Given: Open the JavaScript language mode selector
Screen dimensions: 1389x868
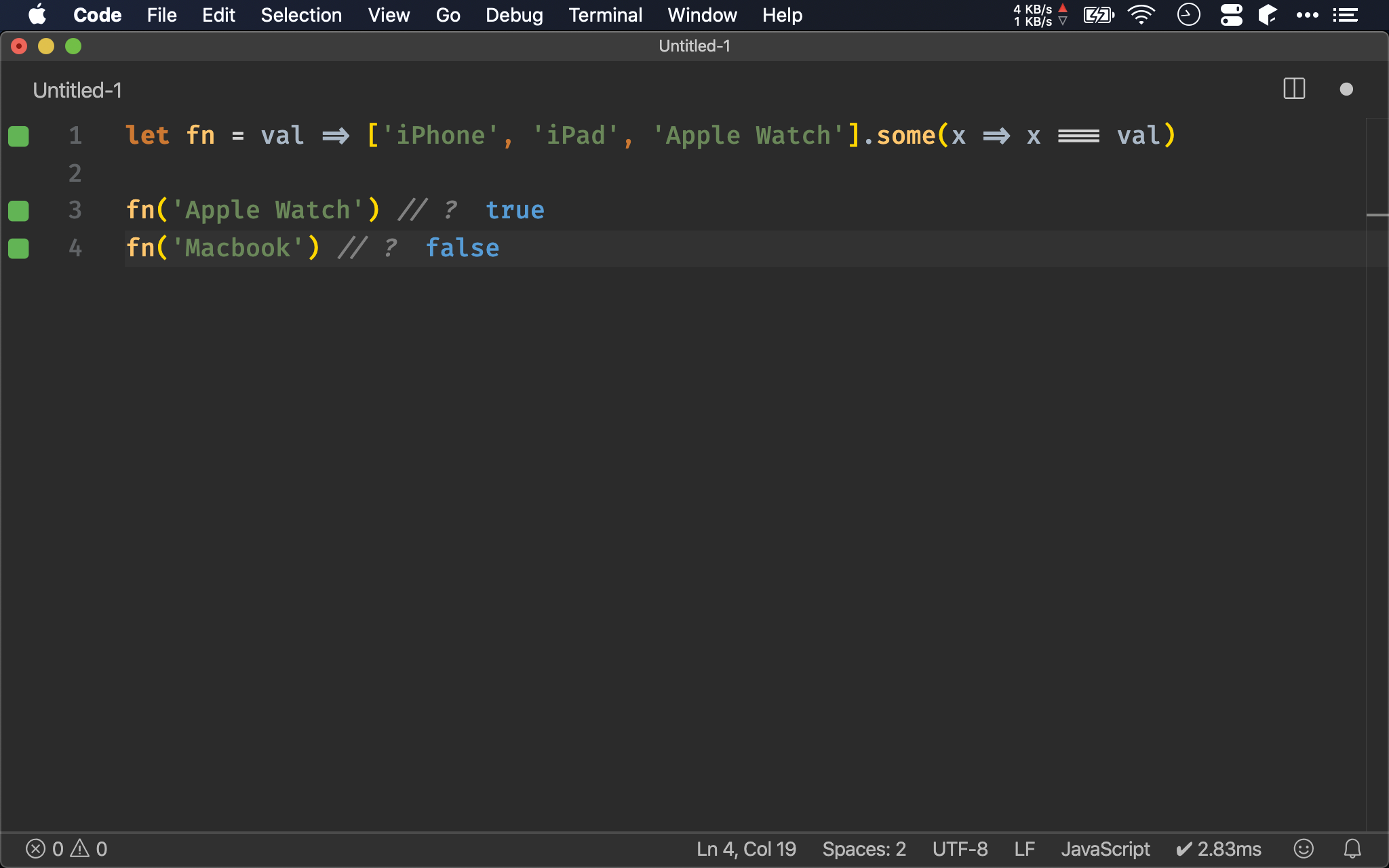Looking at the screenshot, I should pos(1105,849).
